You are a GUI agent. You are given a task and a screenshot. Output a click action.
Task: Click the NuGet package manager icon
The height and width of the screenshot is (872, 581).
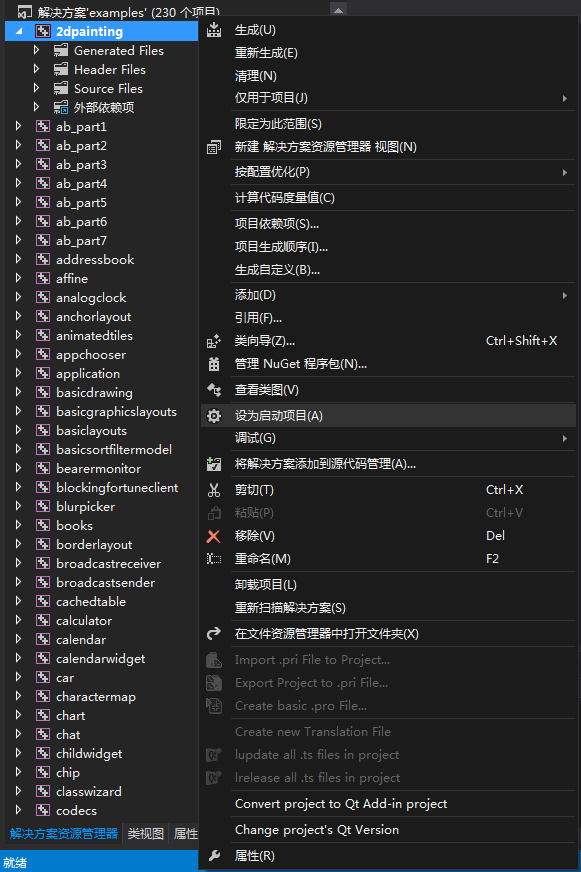pos(214,364)
